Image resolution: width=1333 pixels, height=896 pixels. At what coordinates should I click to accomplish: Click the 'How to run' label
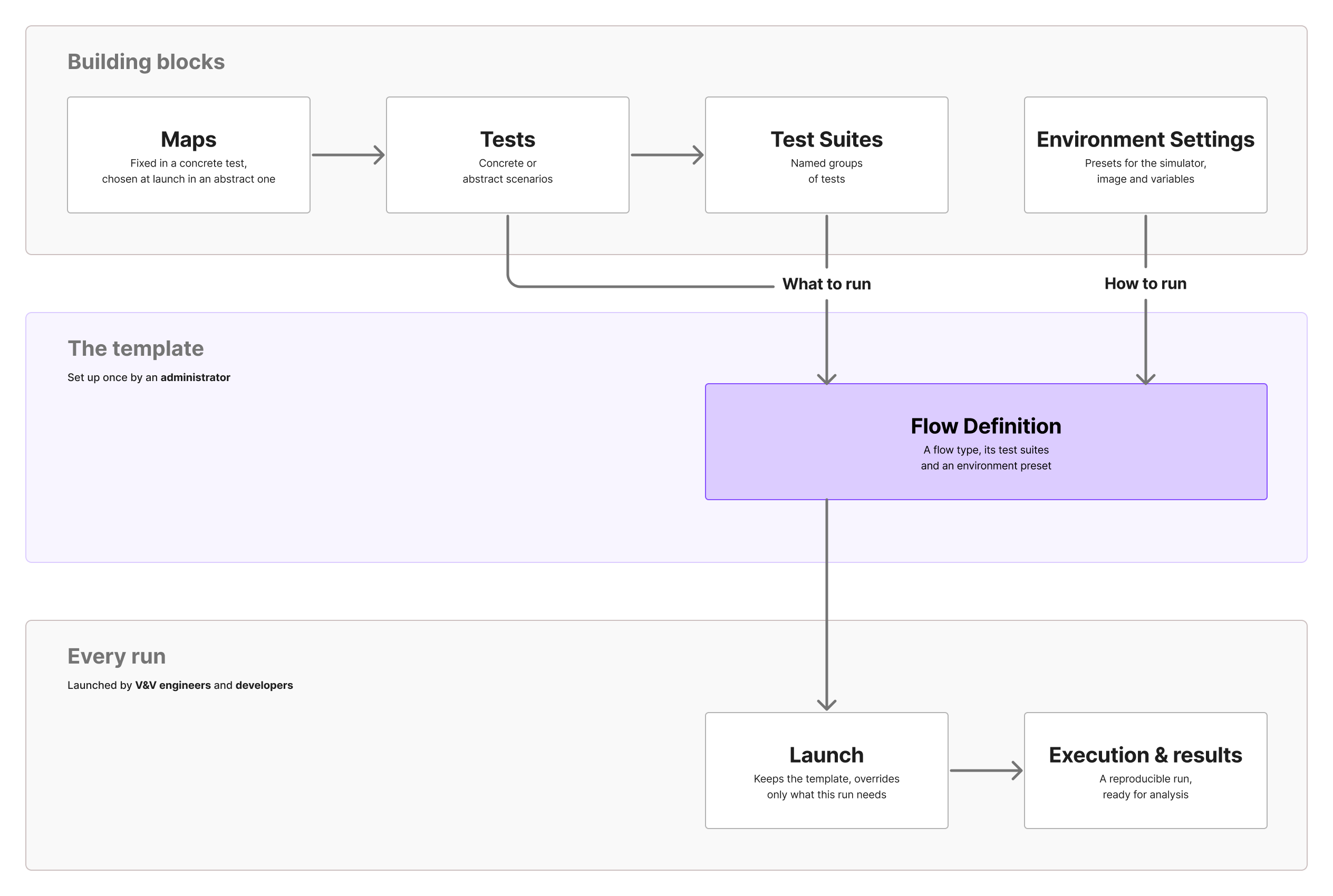[1145, 284]
